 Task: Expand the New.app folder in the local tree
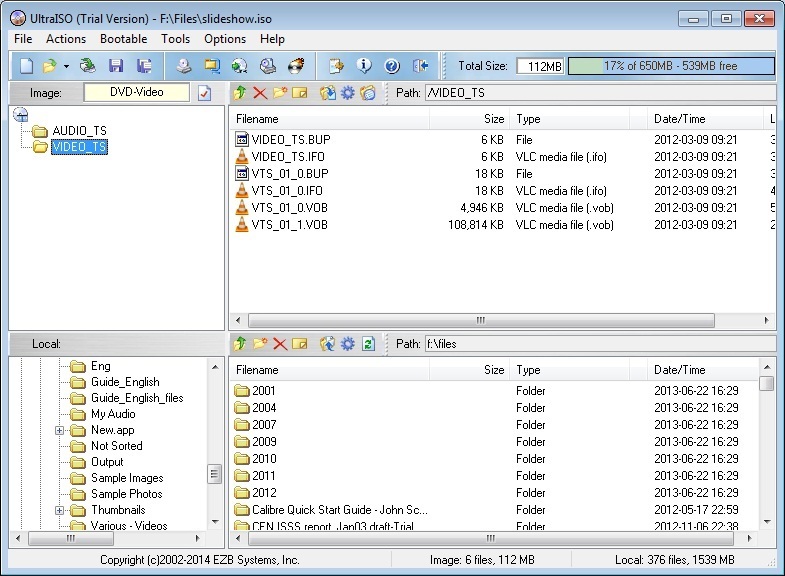point(59,430)
